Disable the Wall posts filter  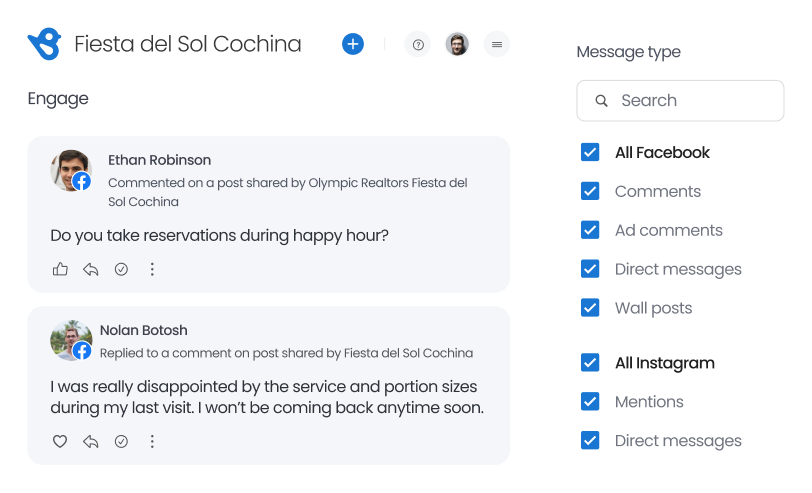(x=590, y=308)
